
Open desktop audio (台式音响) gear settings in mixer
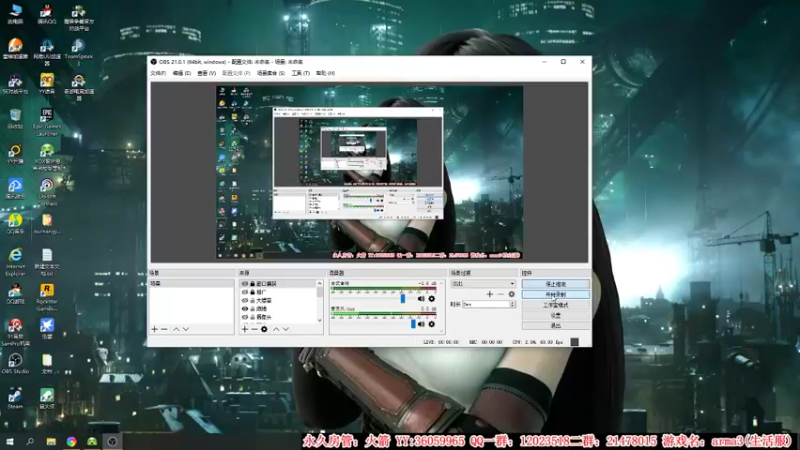[432, 298]
